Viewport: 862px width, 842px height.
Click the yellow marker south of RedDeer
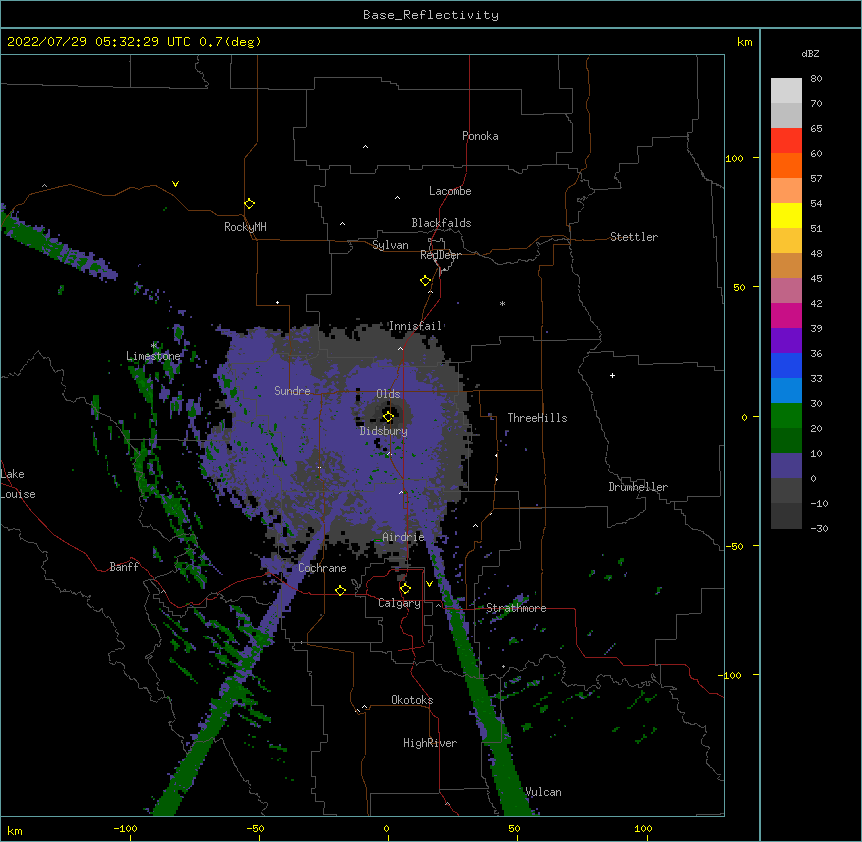point(426,281)
